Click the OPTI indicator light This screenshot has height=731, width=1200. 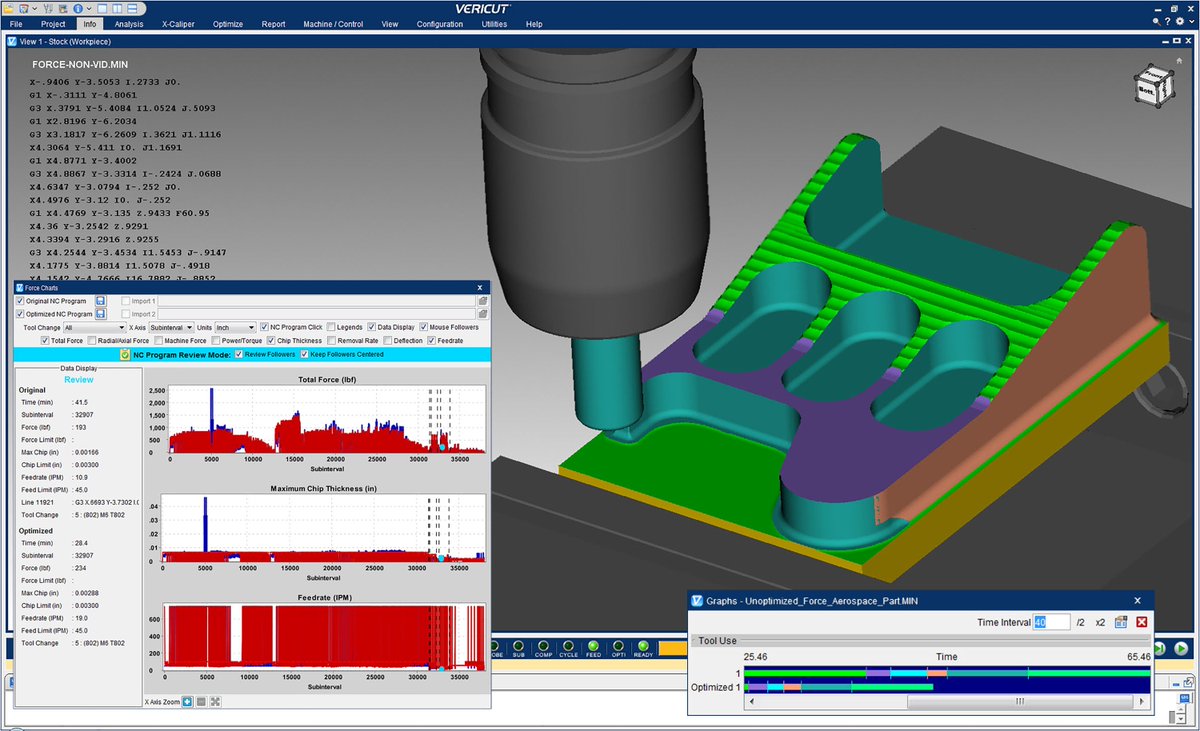(x=618, y=646)
